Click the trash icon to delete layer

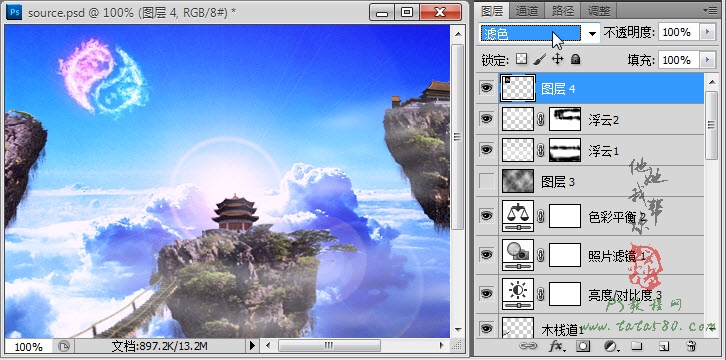(691, 346)
